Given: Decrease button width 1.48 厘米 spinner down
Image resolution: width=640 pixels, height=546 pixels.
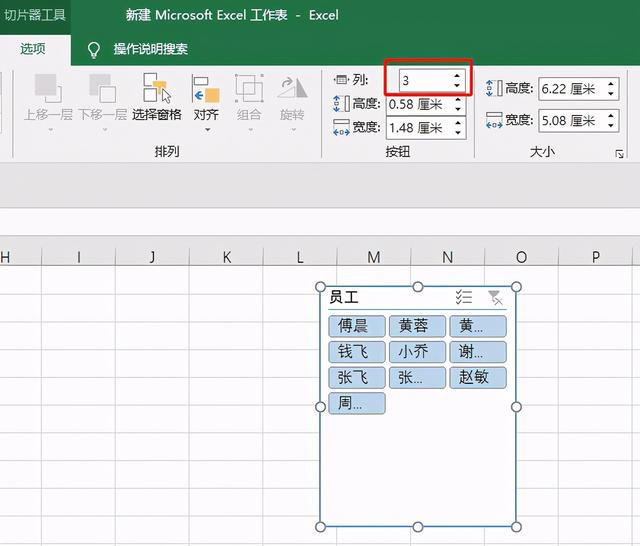Looking at the screenshot, I should (458, 133).
